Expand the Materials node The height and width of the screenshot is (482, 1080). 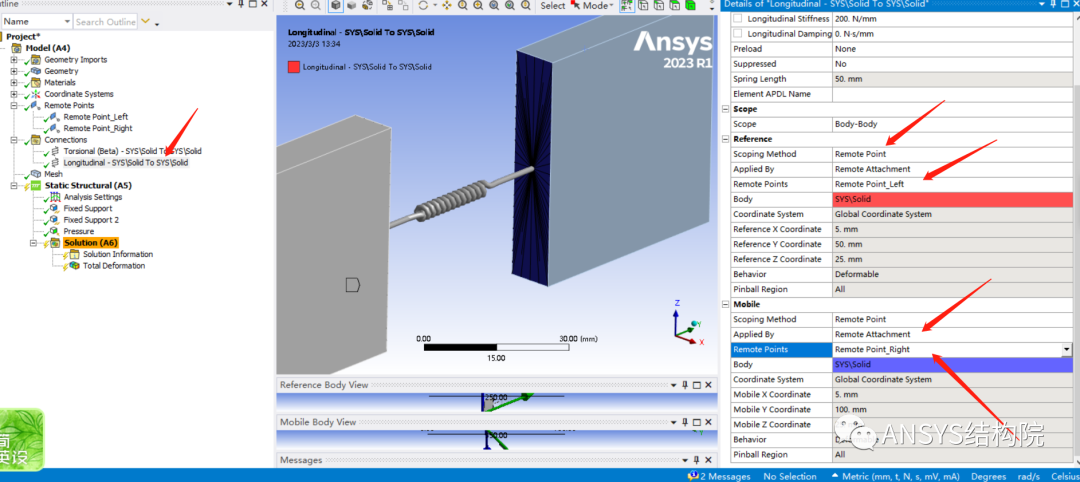click(13, 83)
